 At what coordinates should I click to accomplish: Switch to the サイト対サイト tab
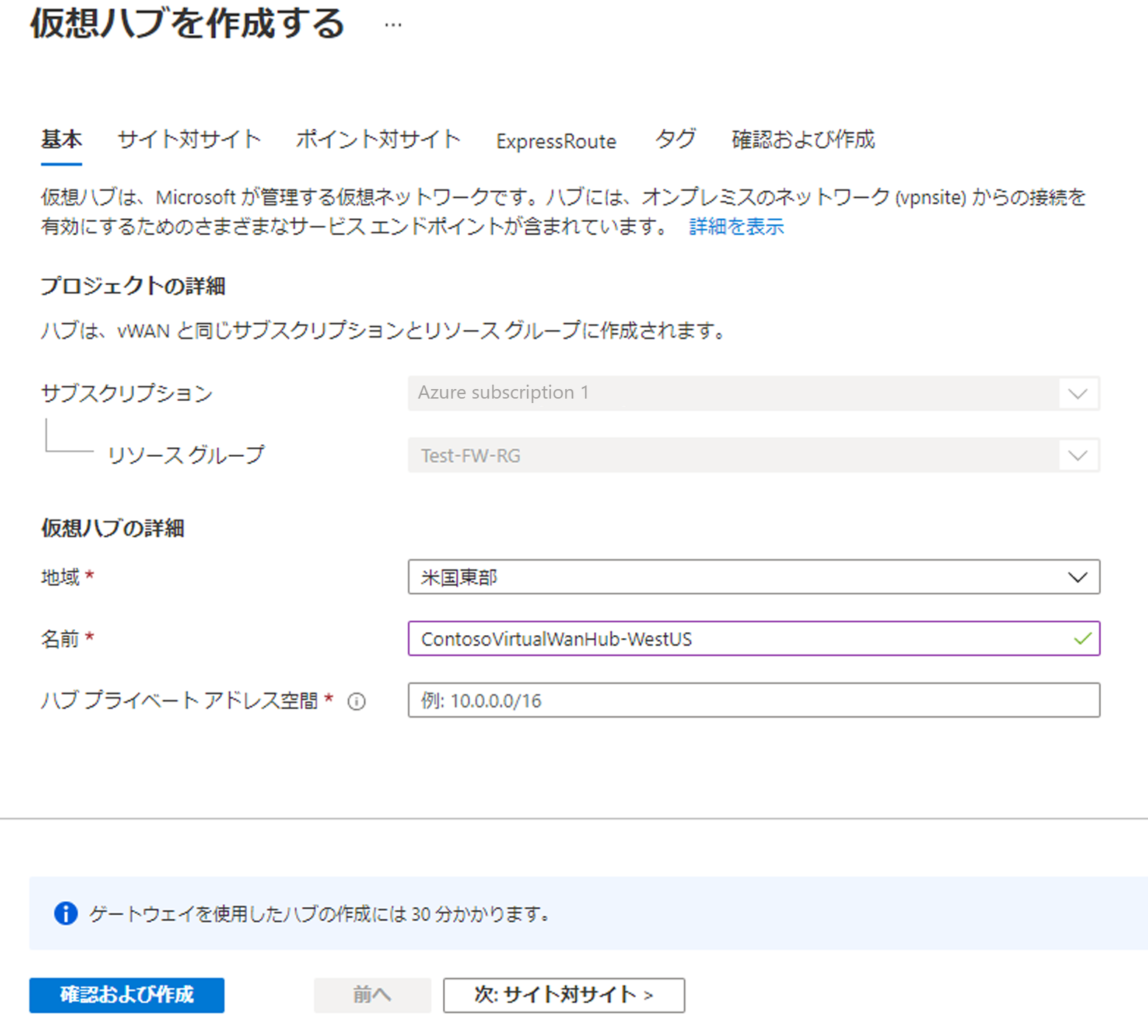(189, 139)
